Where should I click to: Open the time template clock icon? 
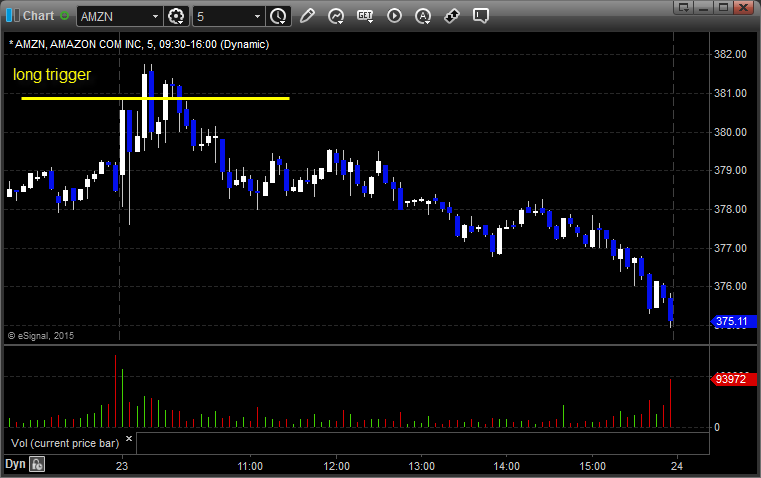(278, 16)
